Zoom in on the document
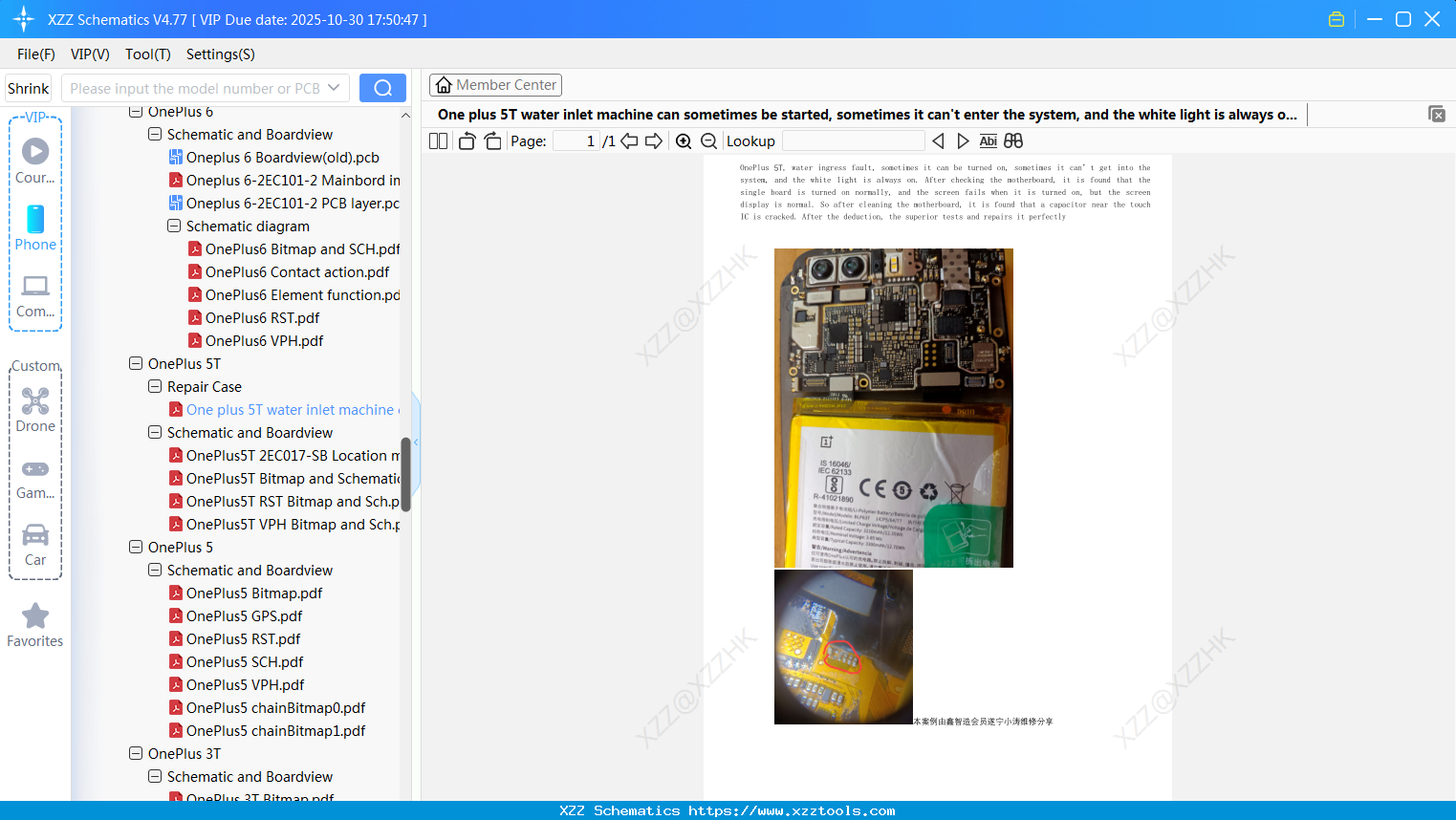This screenshot has width=1456, height=820. (684, 140)
